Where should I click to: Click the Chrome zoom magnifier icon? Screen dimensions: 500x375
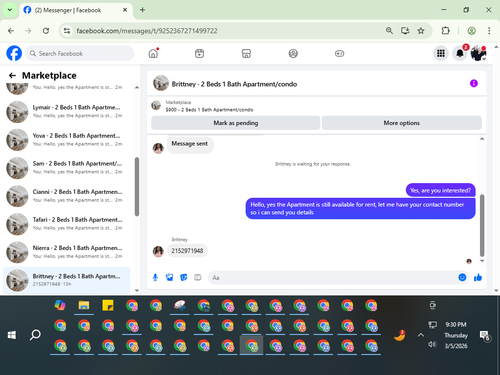[389, 31]
